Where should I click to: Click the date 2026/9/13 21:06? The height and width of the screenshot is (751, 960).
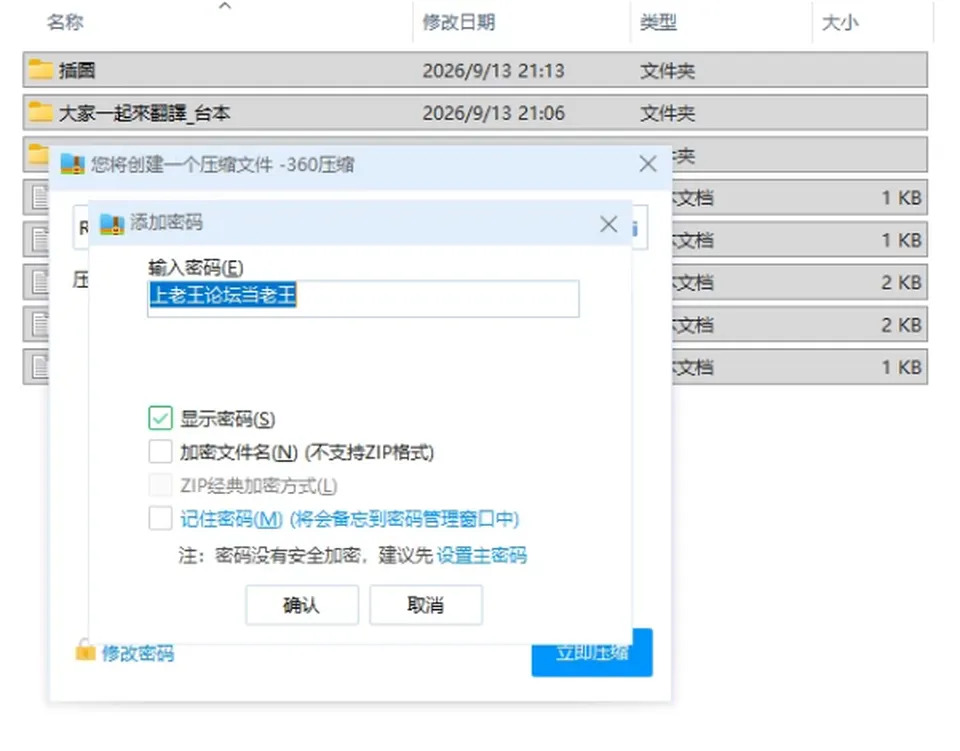pos(493,113)
